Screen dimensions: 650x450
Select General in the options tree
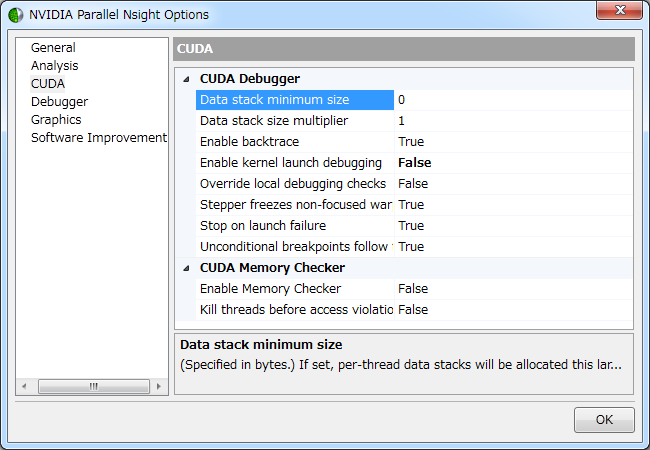point(53,48)
